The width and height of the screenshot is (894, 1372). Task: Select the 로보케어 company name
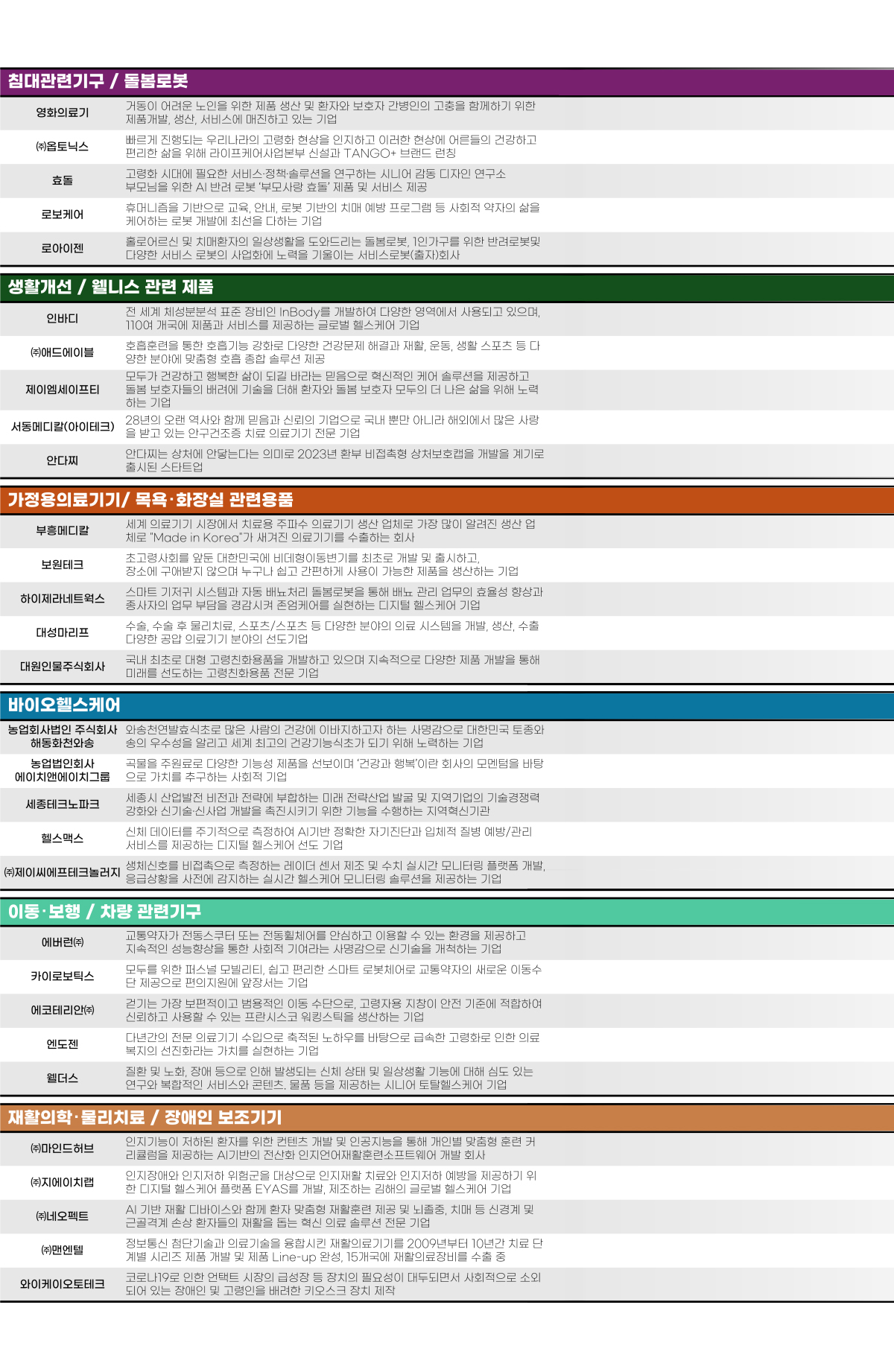pos(63,215)
